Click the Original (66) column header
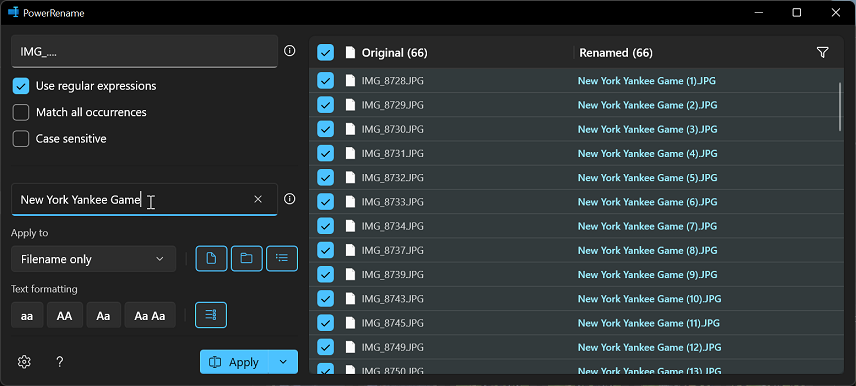 (394, 53)
